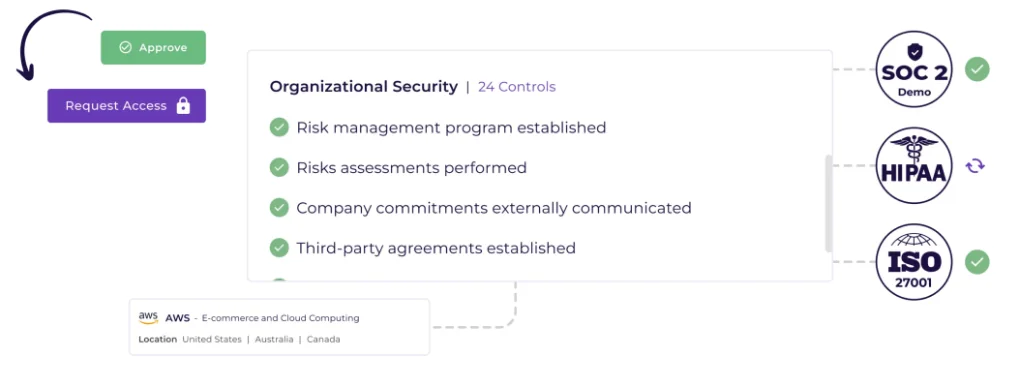Viewport: 1013px width, 367px height.
Task: Click the AWS E-commerce and Cloud Computing card
Action: (x=279, y=327)
